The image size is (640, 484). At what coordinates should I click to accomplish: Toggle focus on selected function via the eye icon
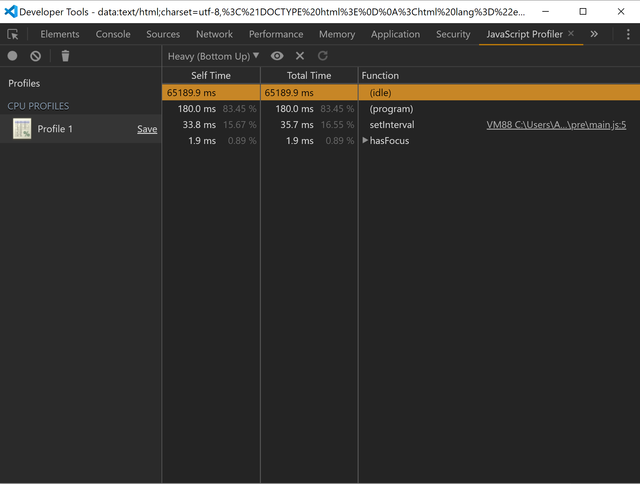tap(277, 56)
